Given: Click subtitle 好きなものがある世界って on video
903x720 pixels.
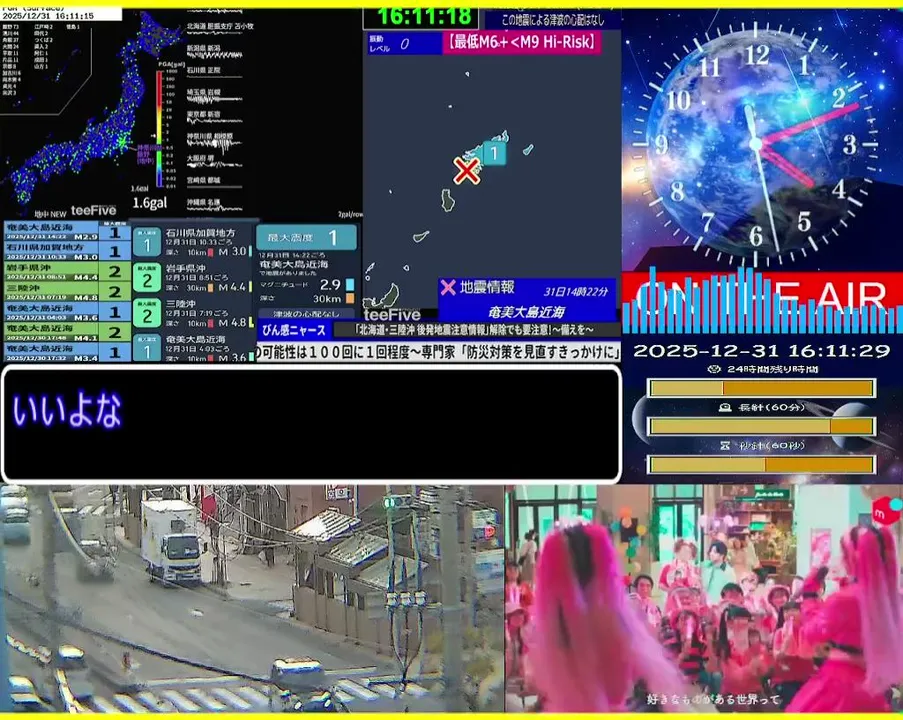Looking at the screenshot, I should [x=713, y=699].
